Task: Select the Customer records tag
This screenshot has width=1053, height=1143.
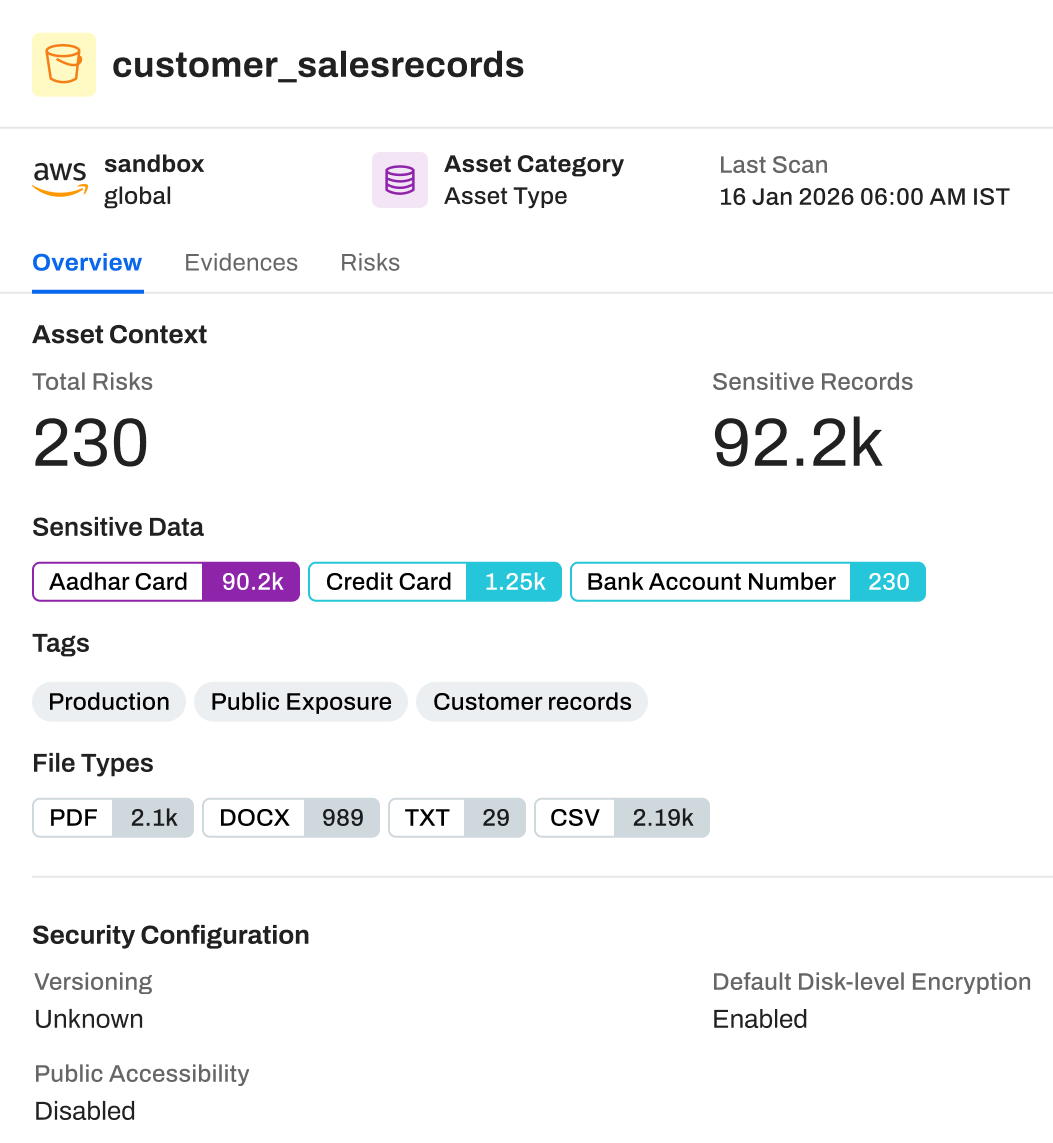Action: click(x=532, y=701)
